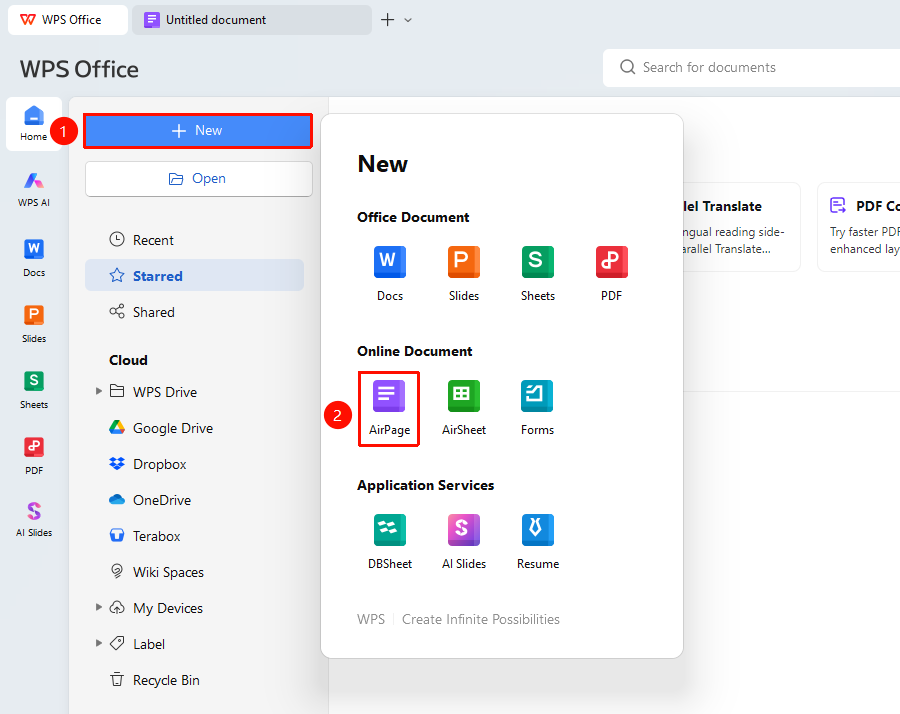Image resolution: width=900 pixels, height=714 pixels.
Task: Open Slides from the left sidebar
Action: point(34,324)
